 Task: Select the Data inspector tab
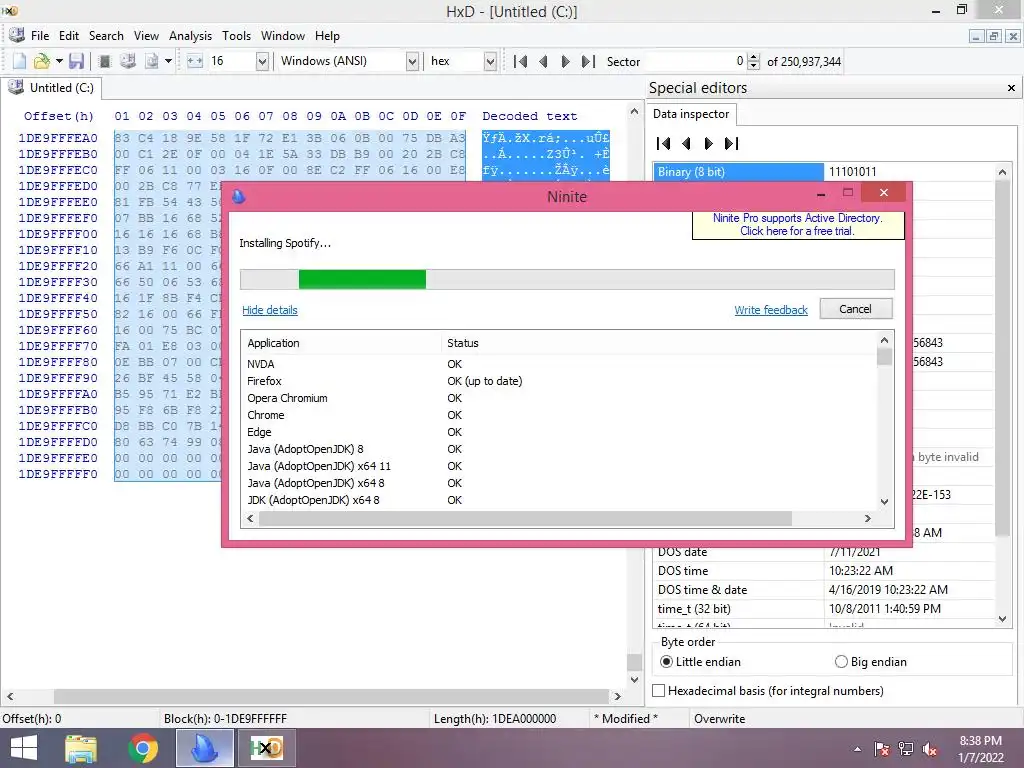pos(691,114)
